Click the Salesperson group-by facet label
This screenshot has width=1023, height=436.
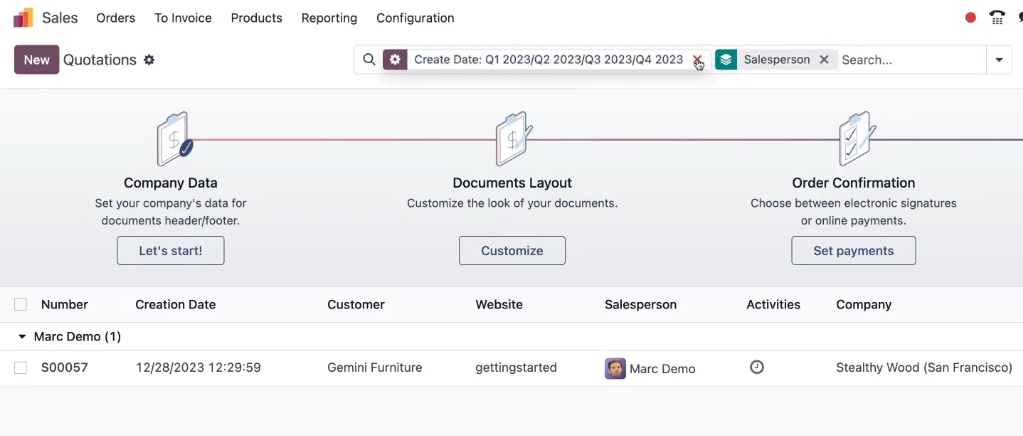[777, 60]
